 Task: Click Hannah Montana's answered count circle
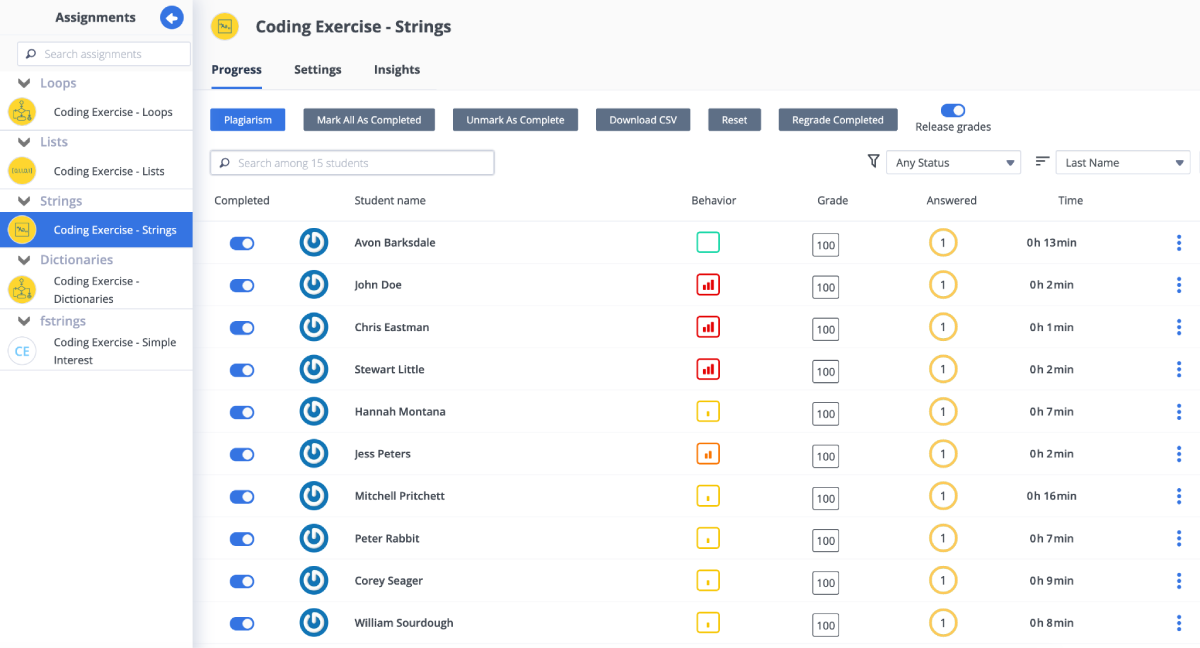(x=942, y=412)
